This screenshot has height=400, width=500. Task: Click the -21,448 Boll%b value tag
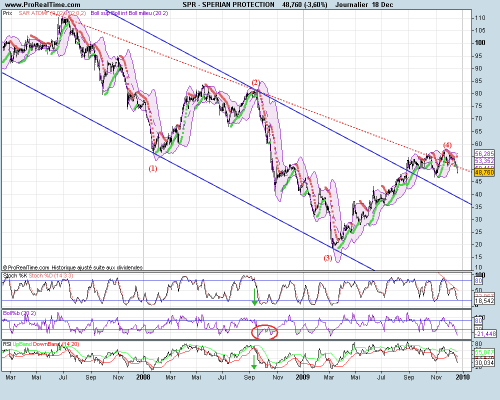(x=485, y=334)
